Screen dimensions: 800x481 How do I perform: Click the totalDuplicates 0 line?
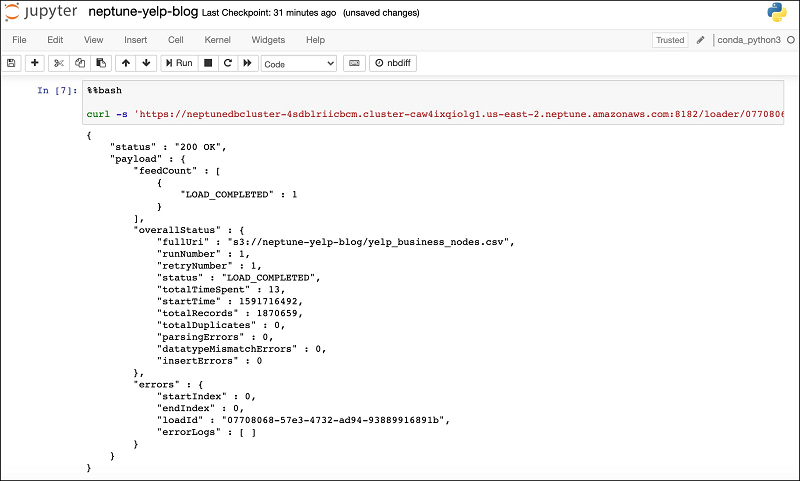(221, 325)
